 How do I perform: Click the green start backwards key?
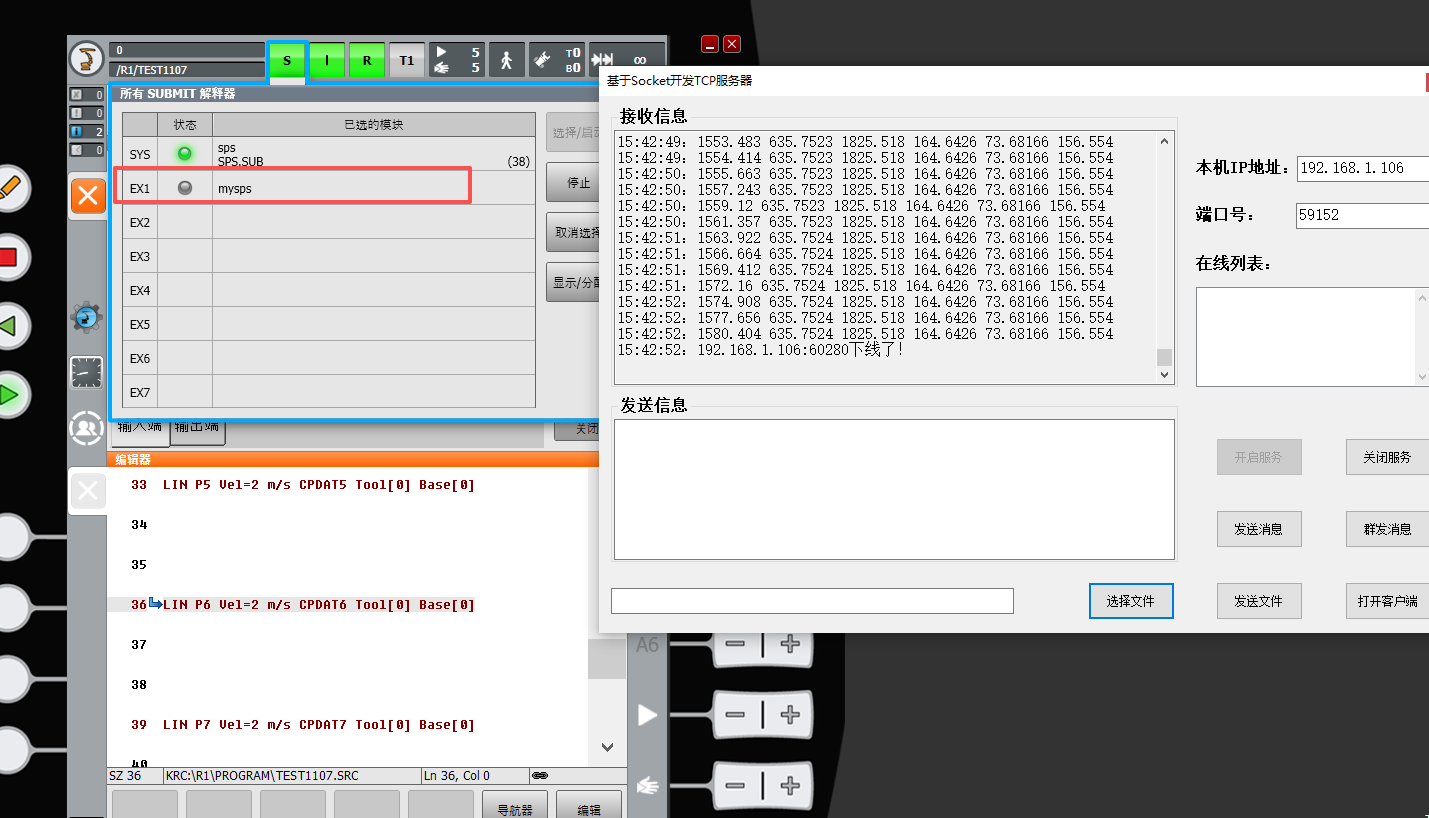point(8,326)
